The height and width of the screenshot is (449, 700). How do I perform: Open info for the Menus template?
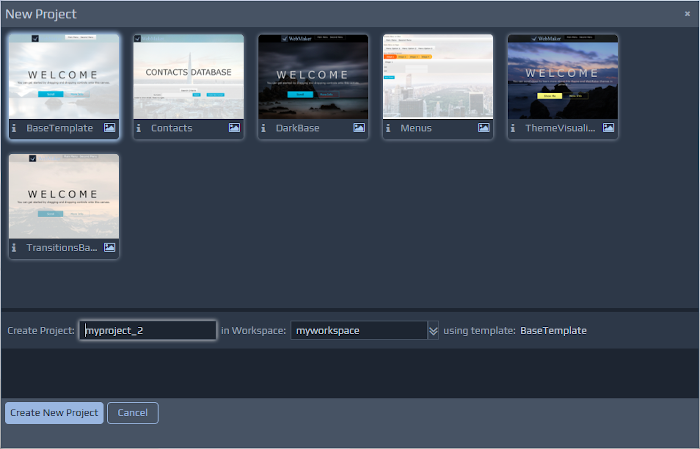coord(388,128)
